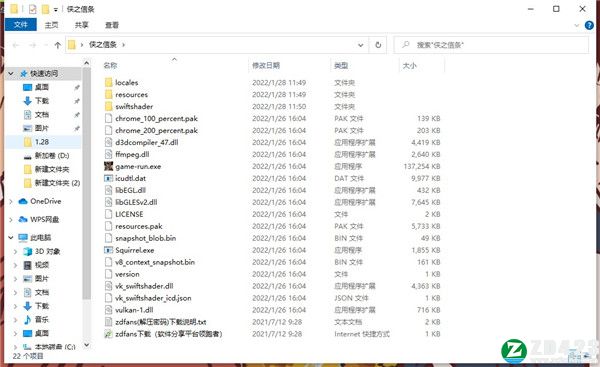Select the ffmpeg.dll file icon

pos(109,154)
